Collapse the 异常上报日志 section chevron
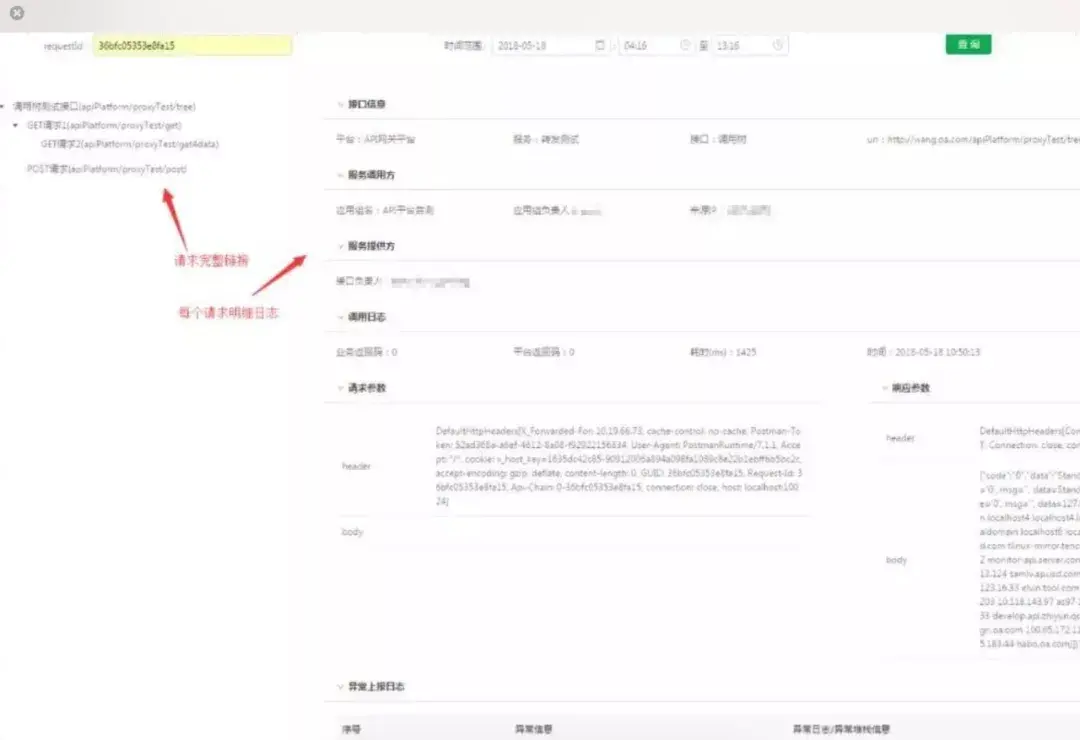This screenshot has height=740, width=1080. coord(340,687)
